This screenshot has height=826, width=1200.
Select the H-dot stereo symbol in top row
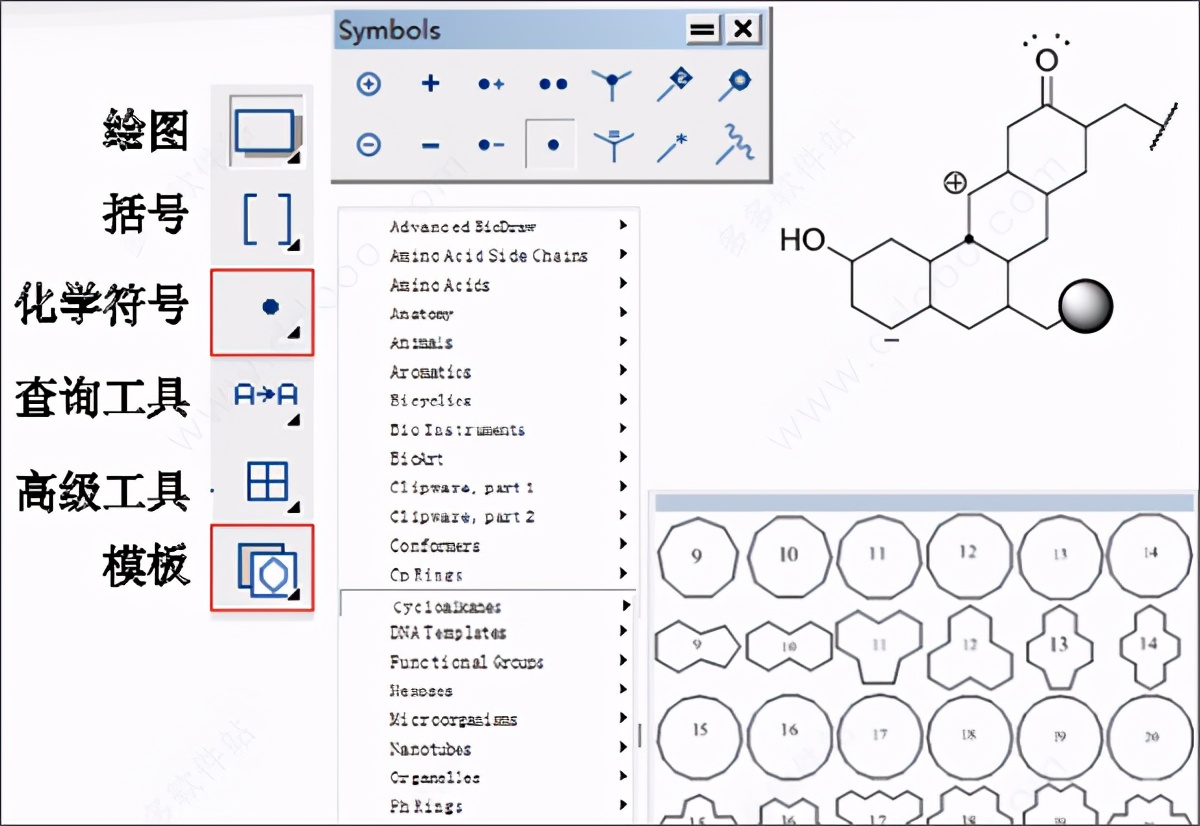coord(611,85)
